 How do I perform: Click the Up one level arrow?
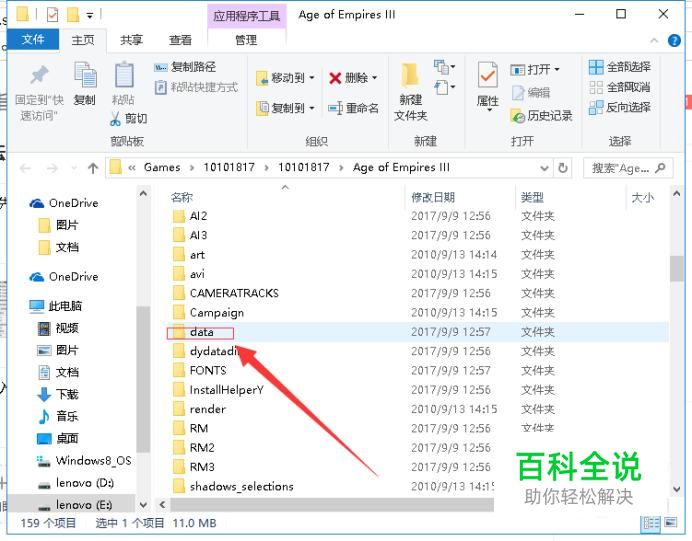93,168
